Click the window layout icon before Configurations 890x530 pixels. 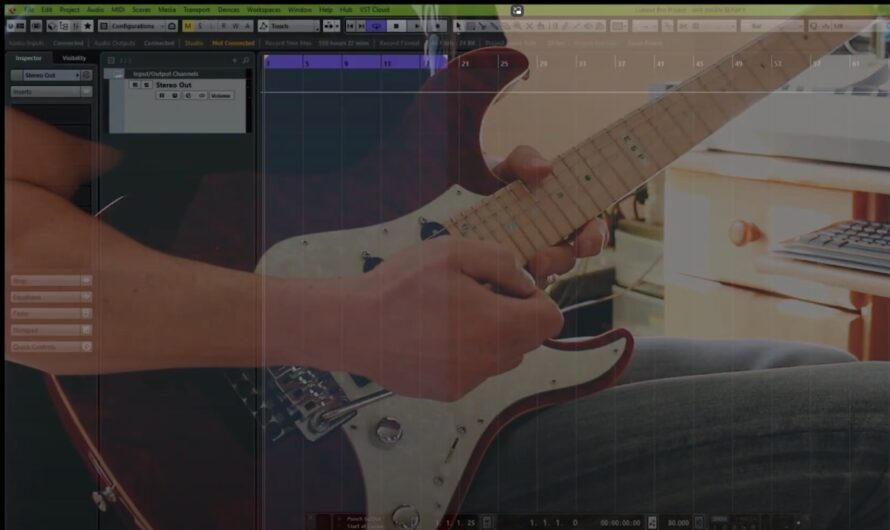(103, 26)
